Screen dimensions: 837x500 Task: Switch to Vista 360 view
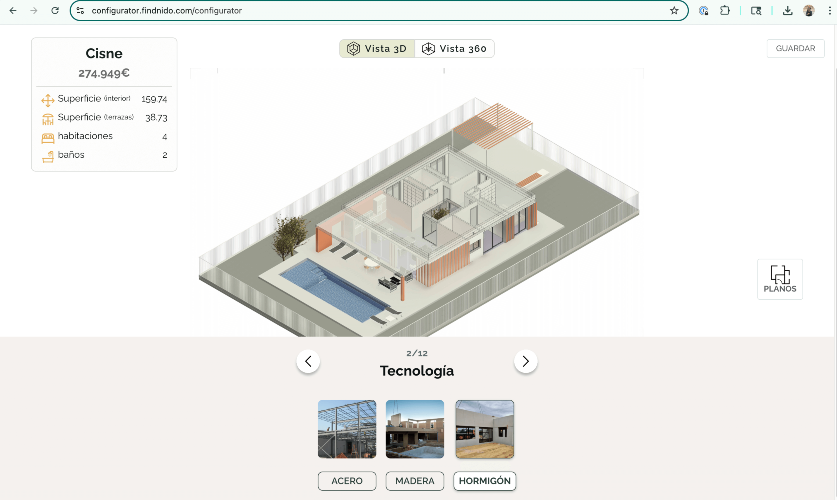pos(454,49)
